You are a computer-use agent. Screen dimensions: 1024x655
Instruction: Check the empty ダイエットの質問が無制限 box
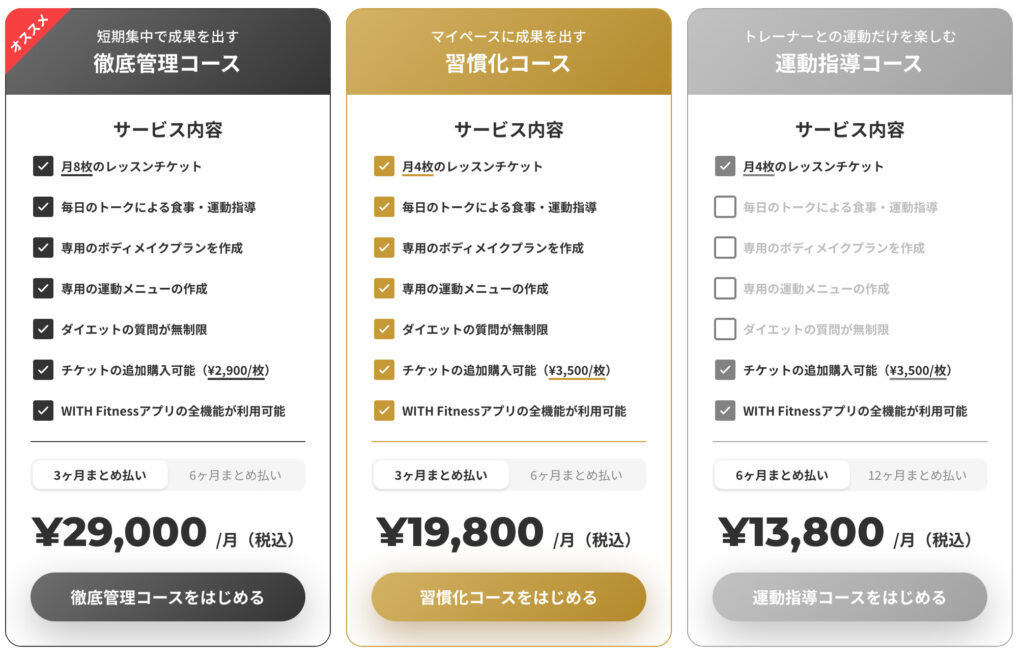[x=725, y=329]
